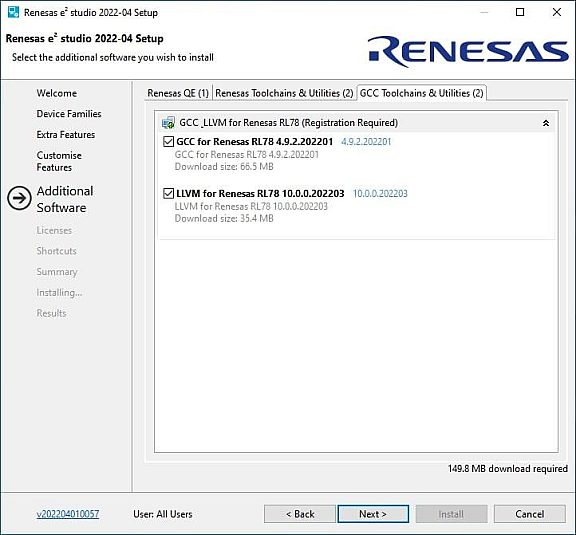Collapse the GCC_LLVM for Renesas RL78 group
Viewport: 576px width, 535px height.
(546, 123)
